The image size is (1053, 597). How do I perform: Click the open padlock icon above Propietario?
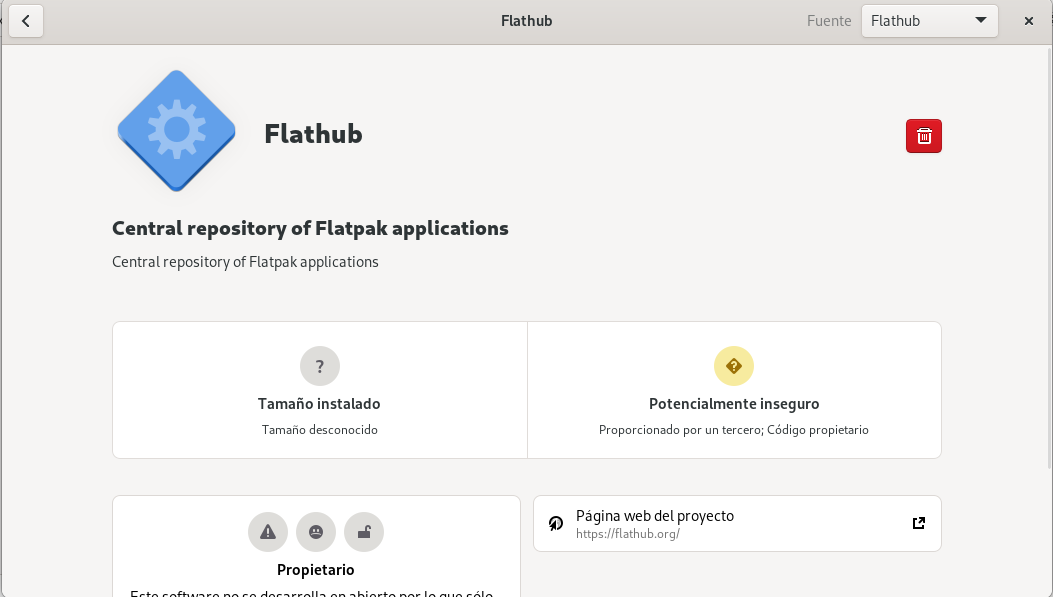point(364,532)
